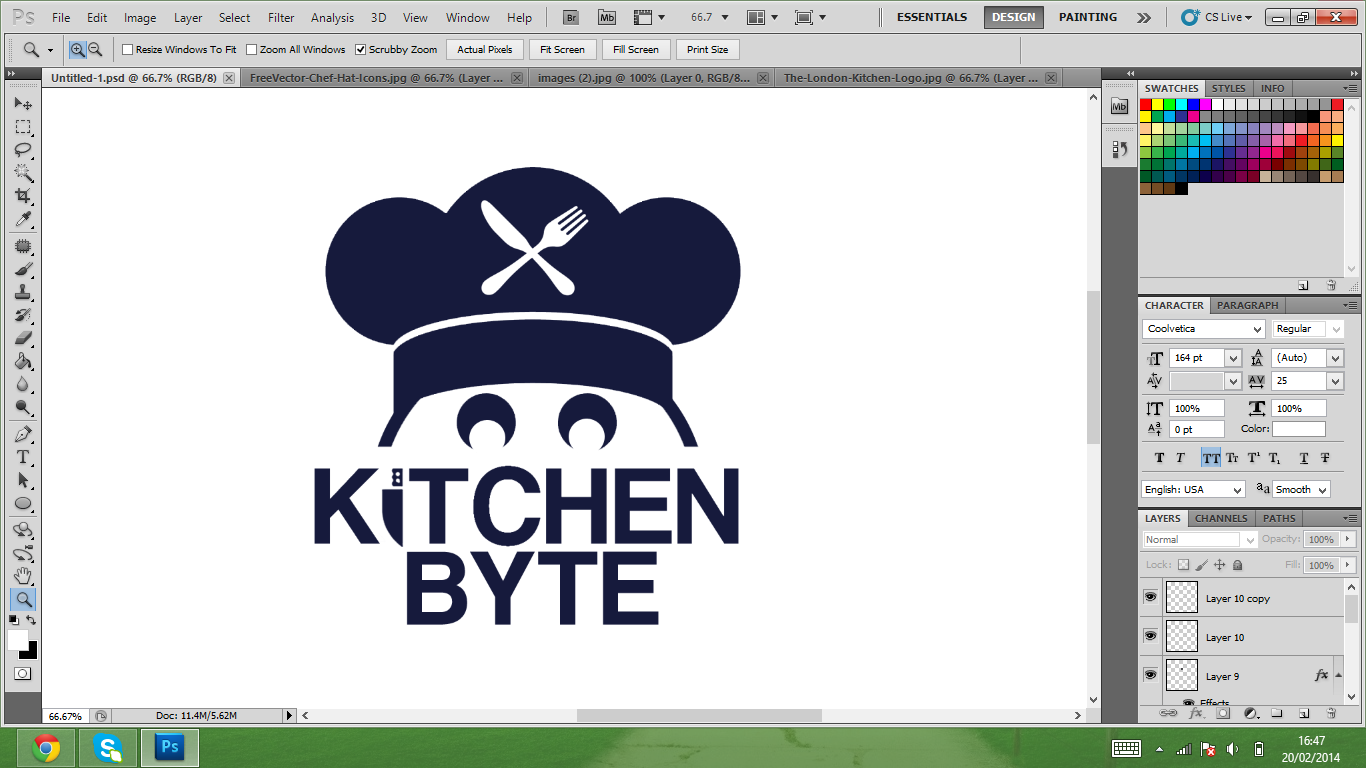
Task: Pick the Eyedropper tool
Action: 22,220
